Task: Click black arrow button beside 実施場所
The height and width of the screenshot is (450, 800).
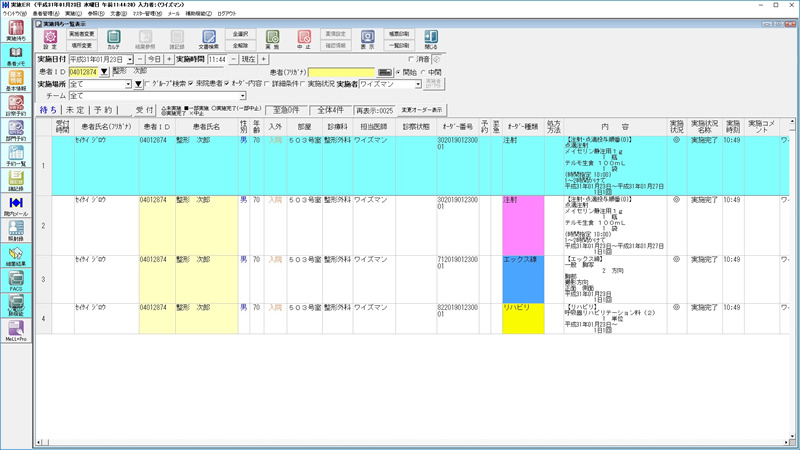Action: (x=138, y=84)
